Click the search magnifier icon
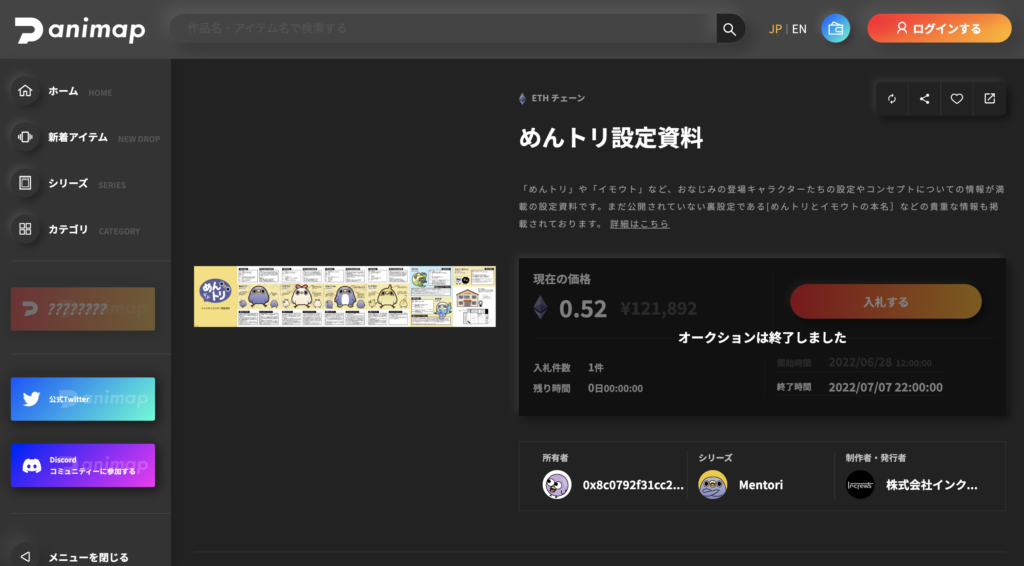 coord(729,29)
